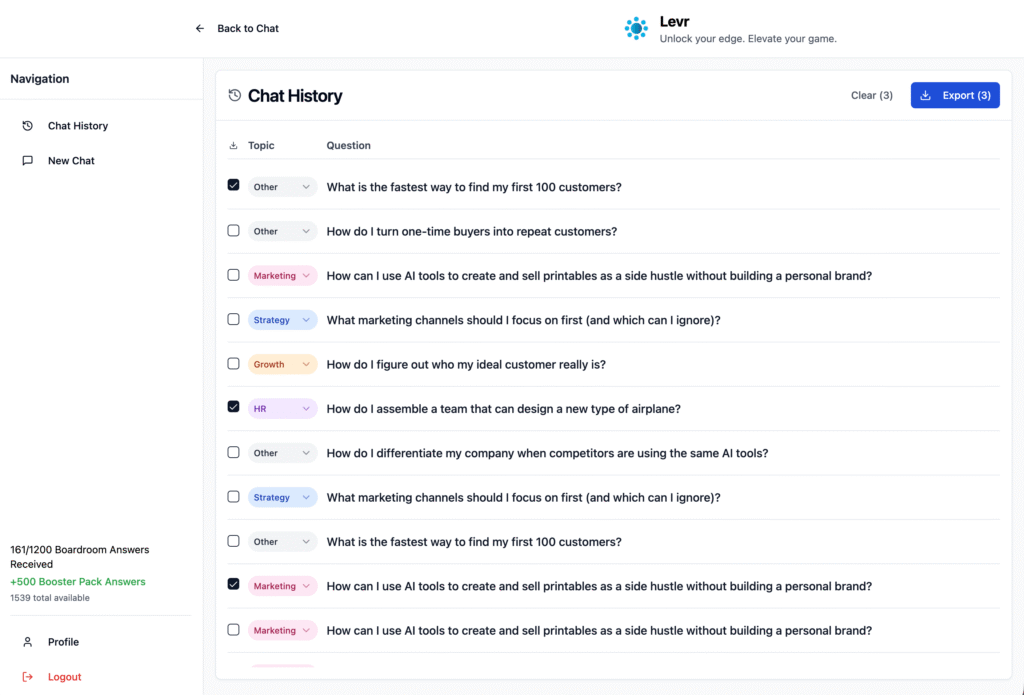Click the red logout arrow icon

click(x=28, y=677)
